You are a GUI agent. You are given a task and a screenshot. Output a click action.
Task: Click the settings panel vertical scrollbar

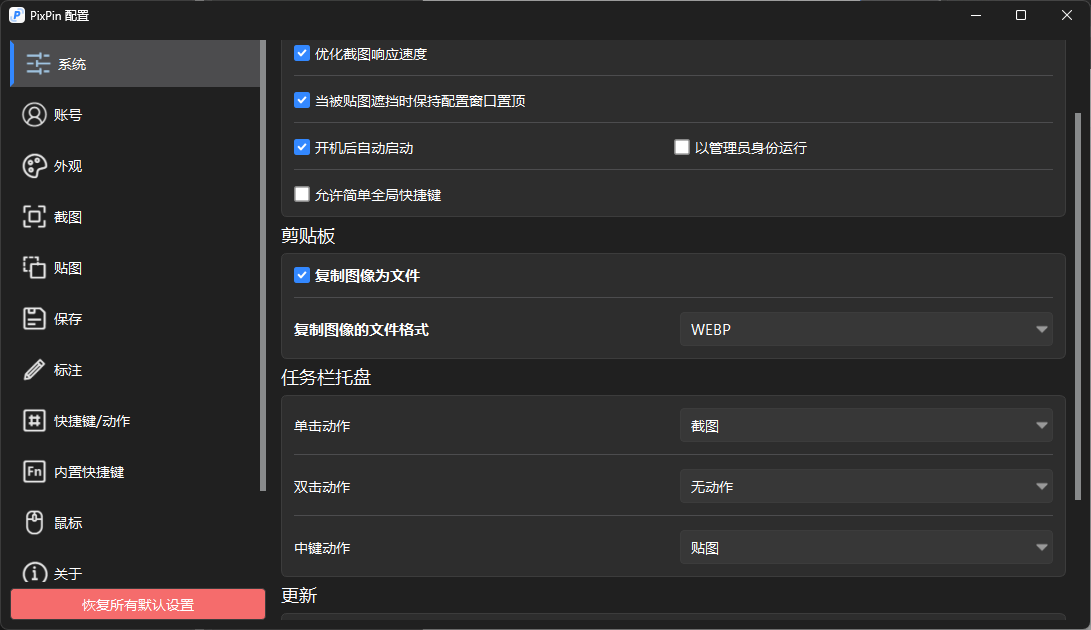(1077, 300)
